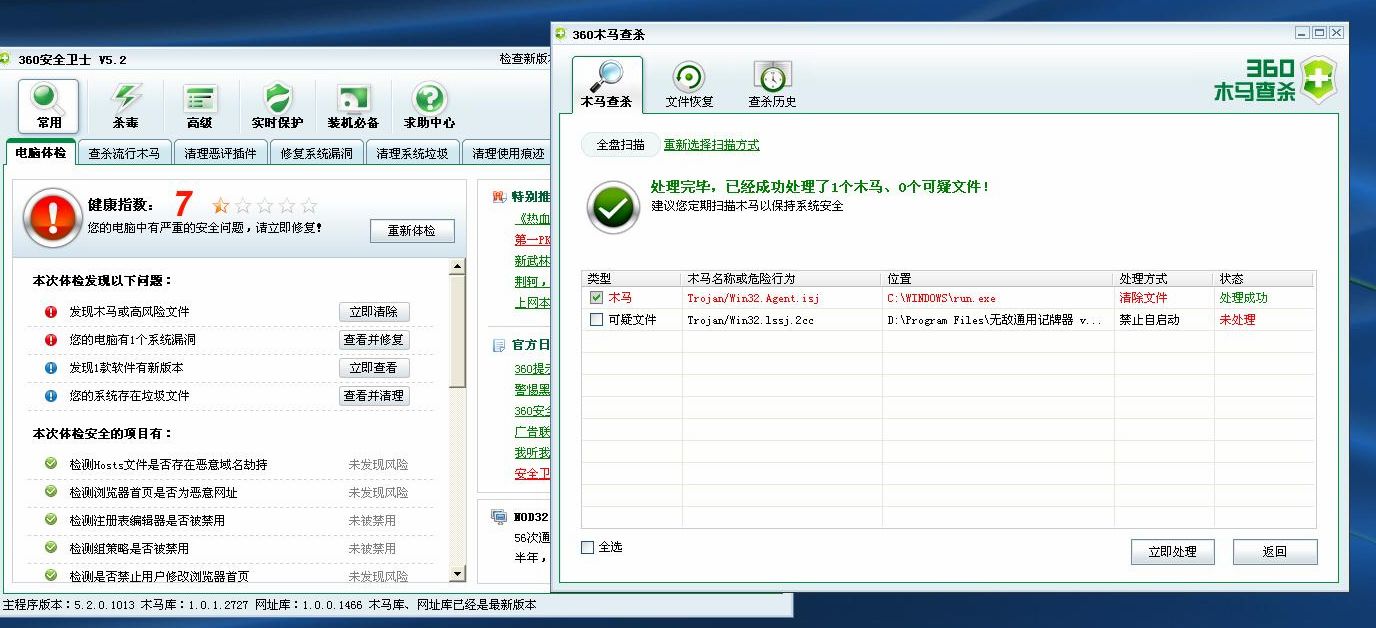
Task: Open 重新选择扫描方式 link
Action: coord(711,145)
